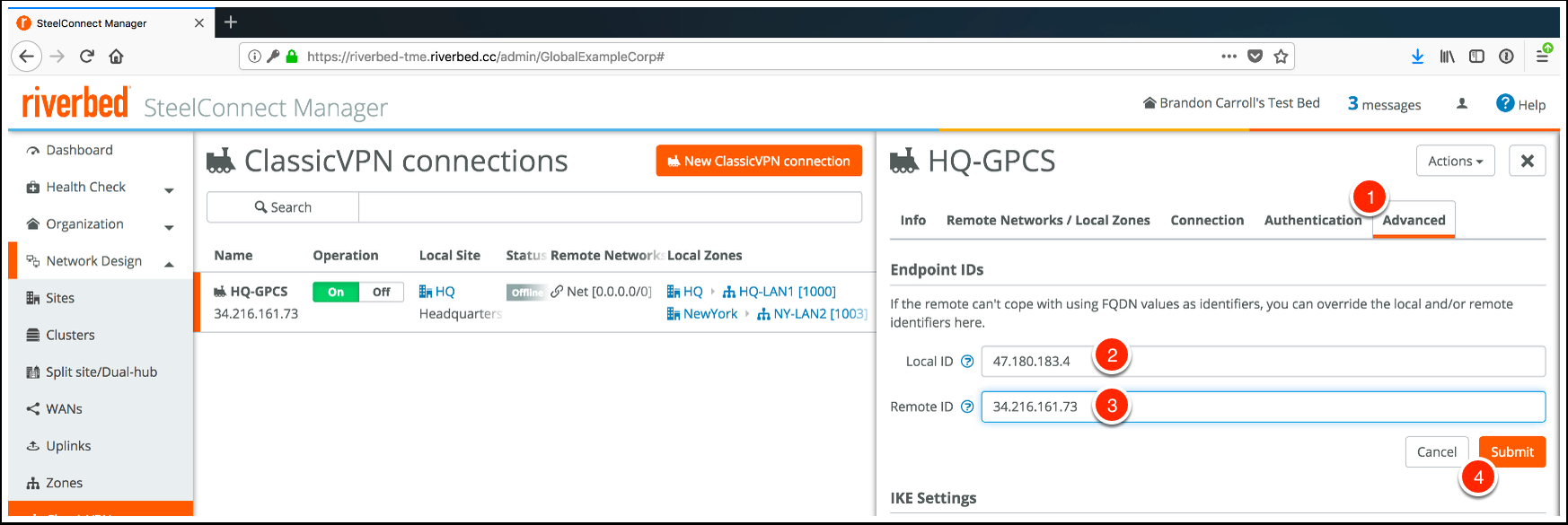This screenshot has width=1568, height=525.
Task: Click the Remote ID help icon
Action: pyautogui.click(x=967, y=407)
